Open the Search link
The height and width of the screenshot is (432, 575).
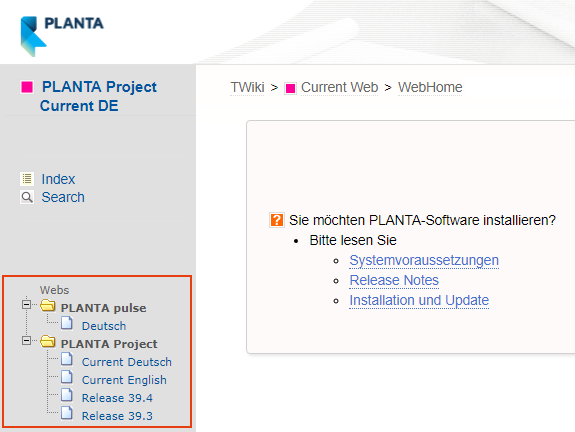pos(63,197)
